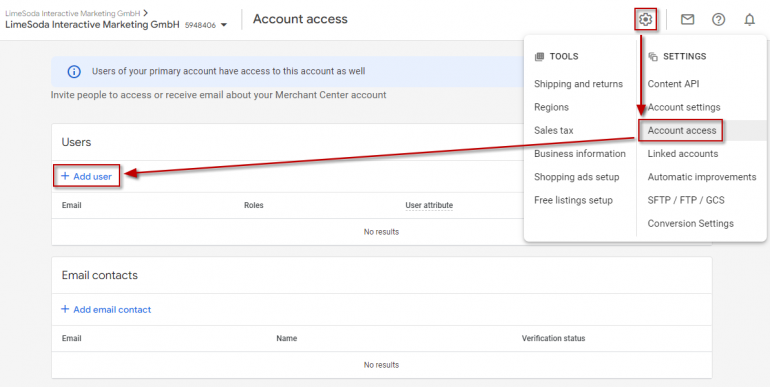Open Conversion Settings menu item
Image resolution: width=770 pixels, height=387 pixels.
690,223
